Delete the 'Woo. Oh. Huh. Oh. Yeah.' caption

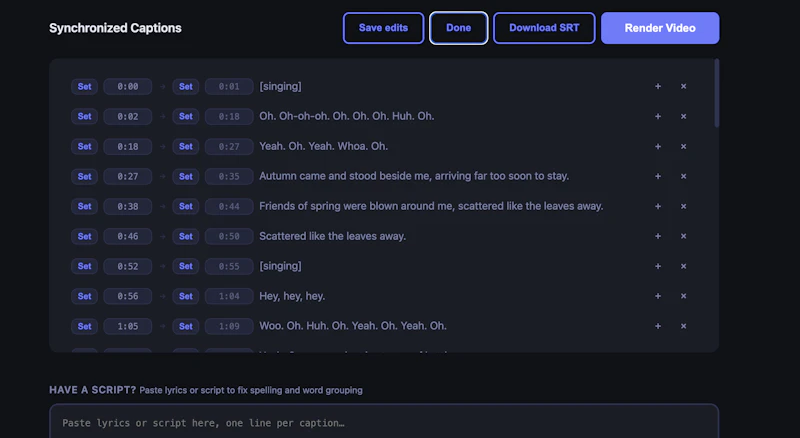click(683, 326)
